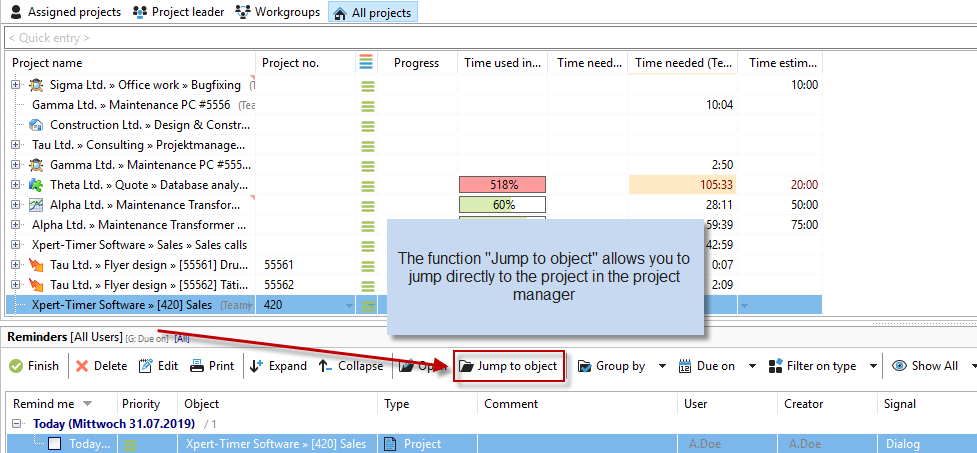
Task: Click the Edit reminder icon
Action: (x=145, y=366)
